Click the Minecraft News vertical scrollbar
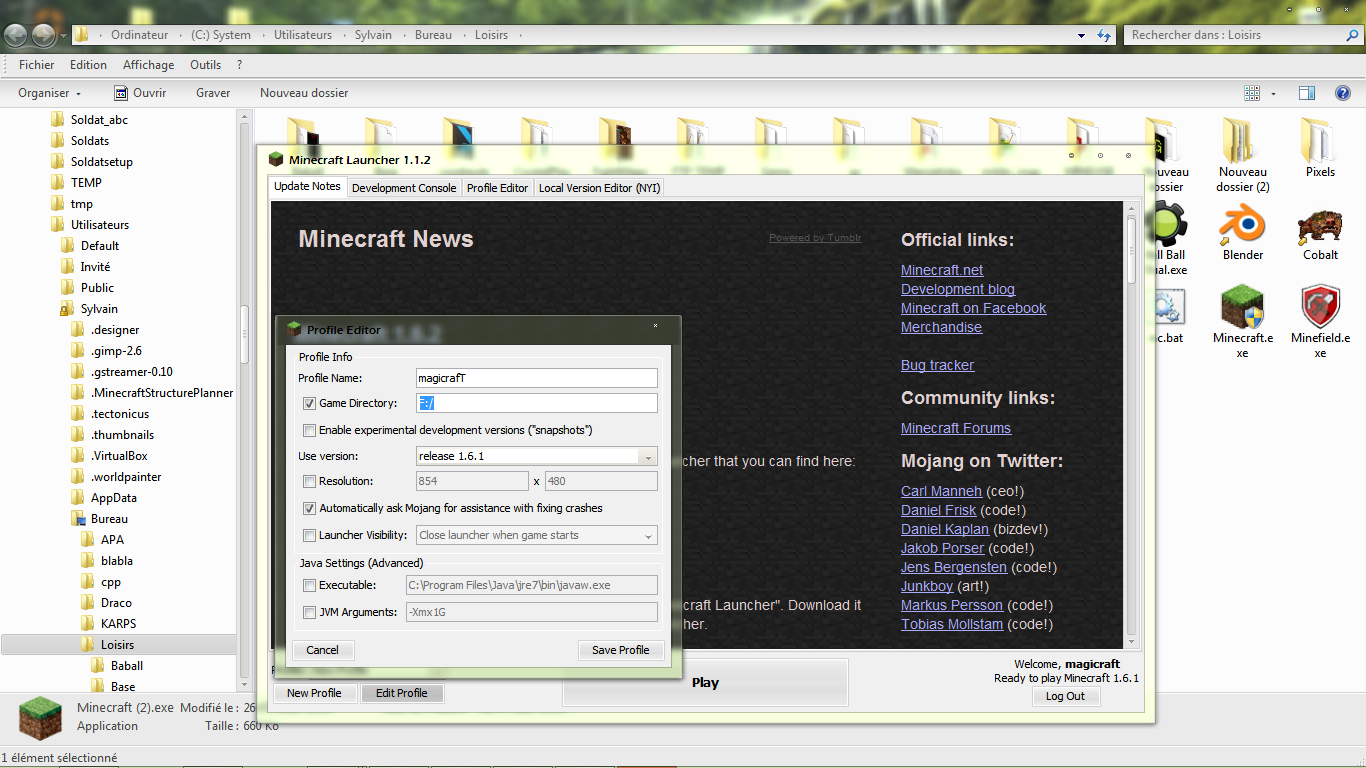Screen dimensions: 1366x768 (1132, 425)
